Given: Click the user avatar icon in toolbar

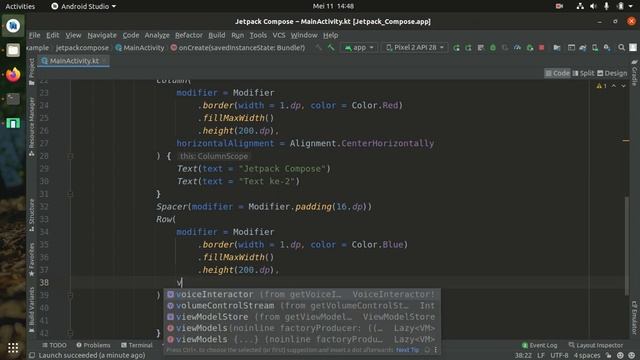Looking at the screenshot, I should click(633, 48).
